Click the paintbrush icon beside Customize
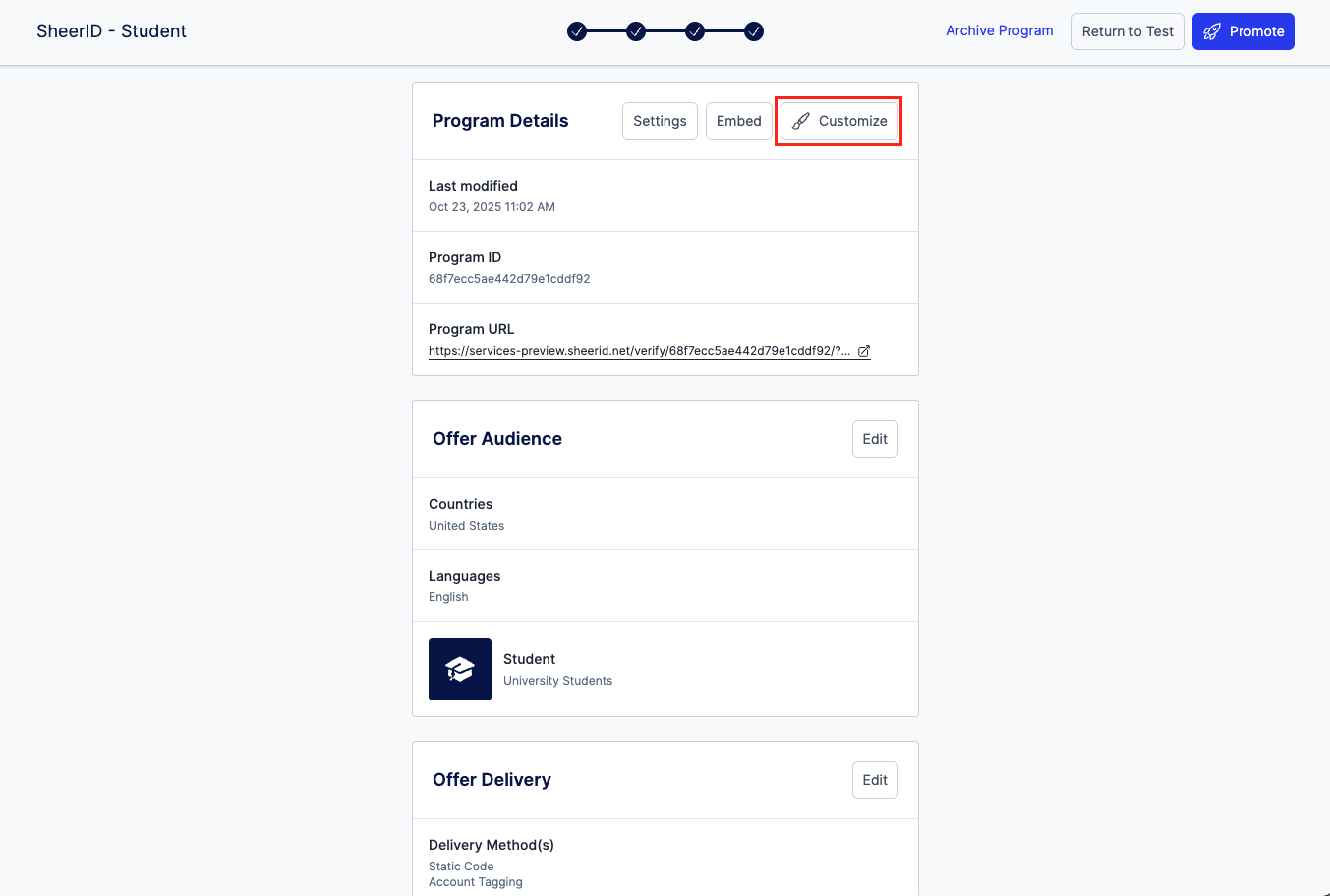Image resolution: width=1330 pixels, height=896 pixels. point(801,121)
